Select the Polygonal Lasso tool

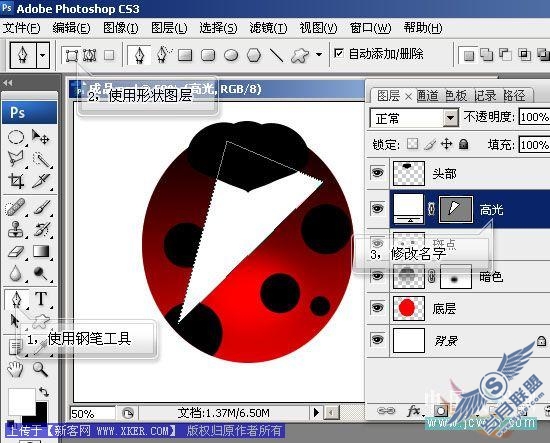point(16,159)
